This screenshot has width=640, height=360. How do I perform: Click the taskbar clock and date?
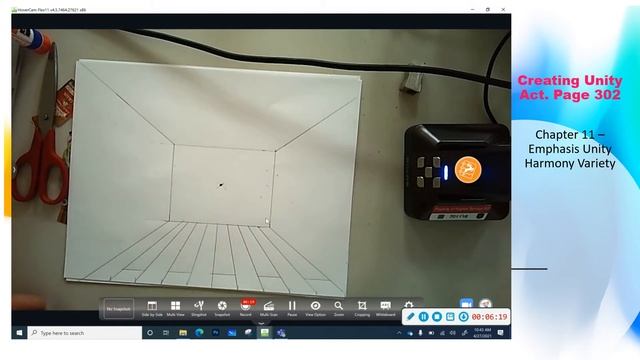pos(482,333)
